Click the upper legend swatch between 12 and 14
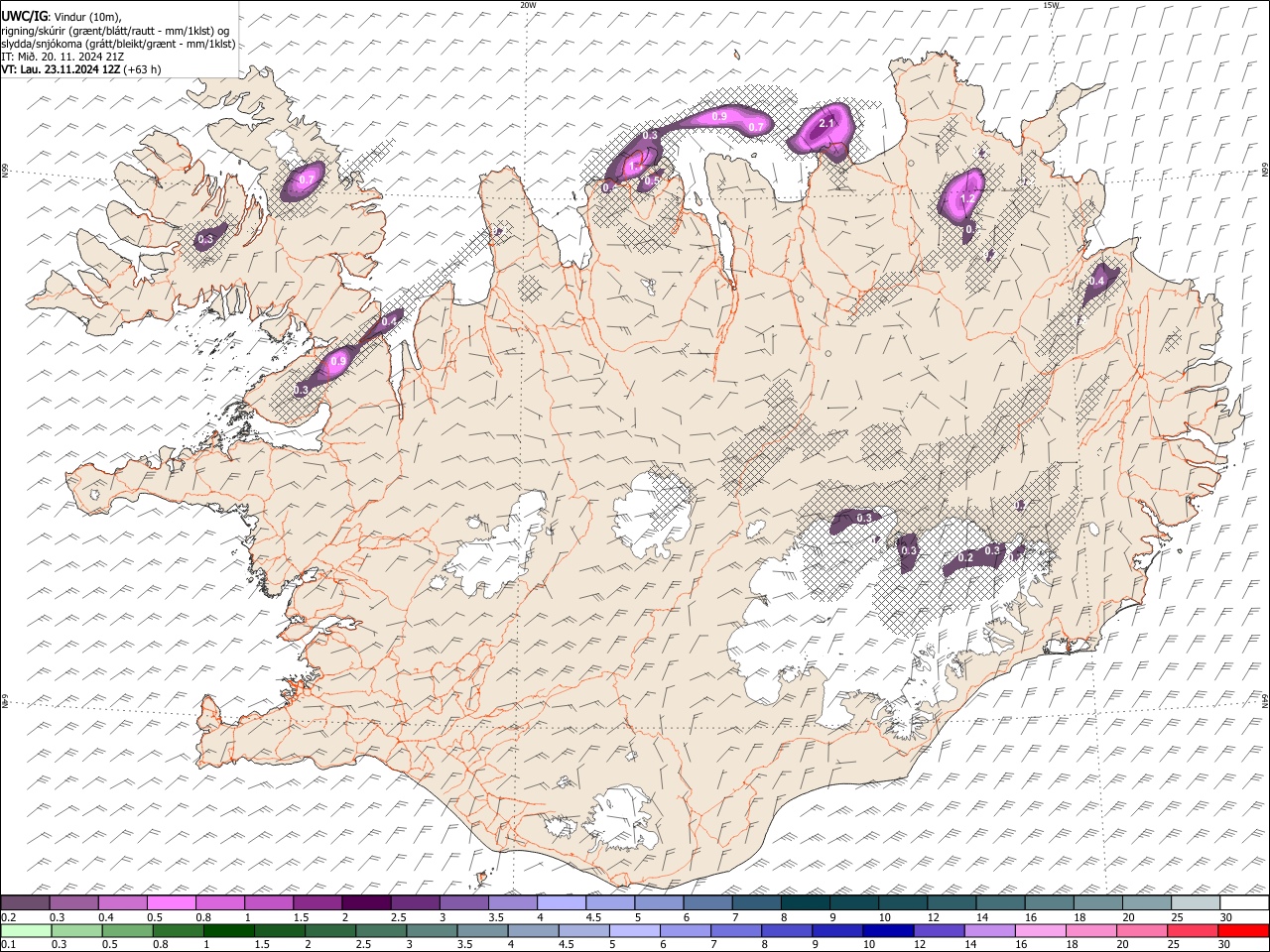Viewport: 1270px width, 952px height. [x=951, y=902]
